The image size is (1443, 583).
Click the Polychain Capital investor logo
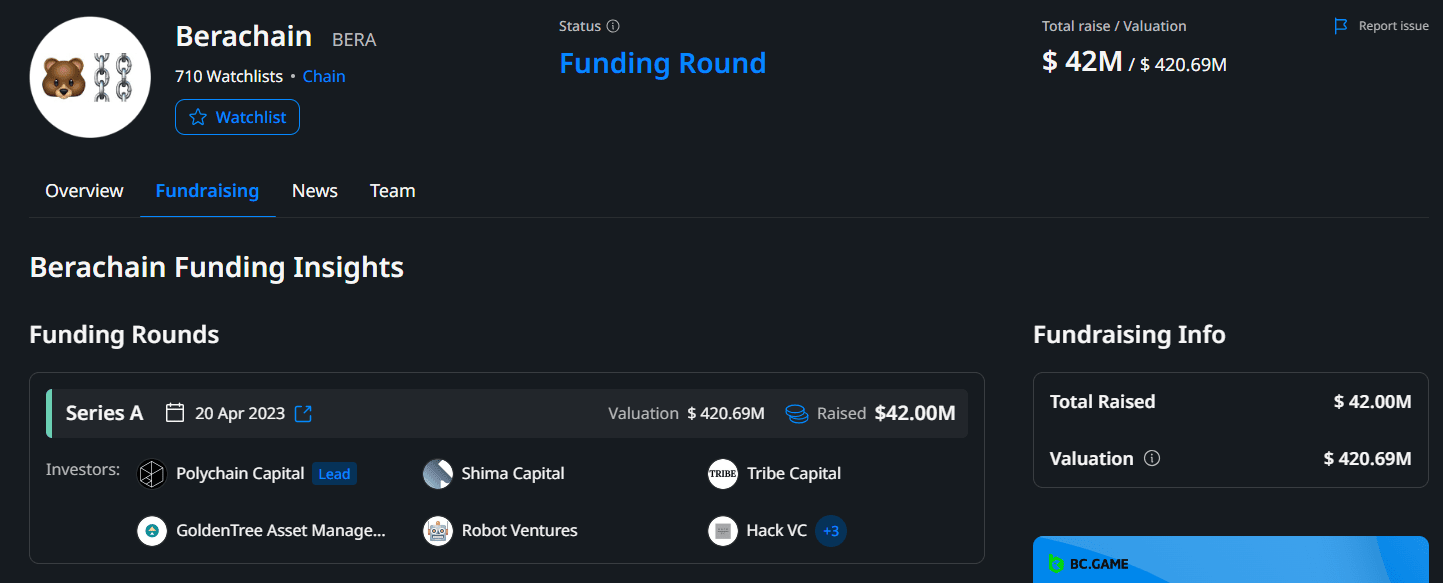coord(151,473)
